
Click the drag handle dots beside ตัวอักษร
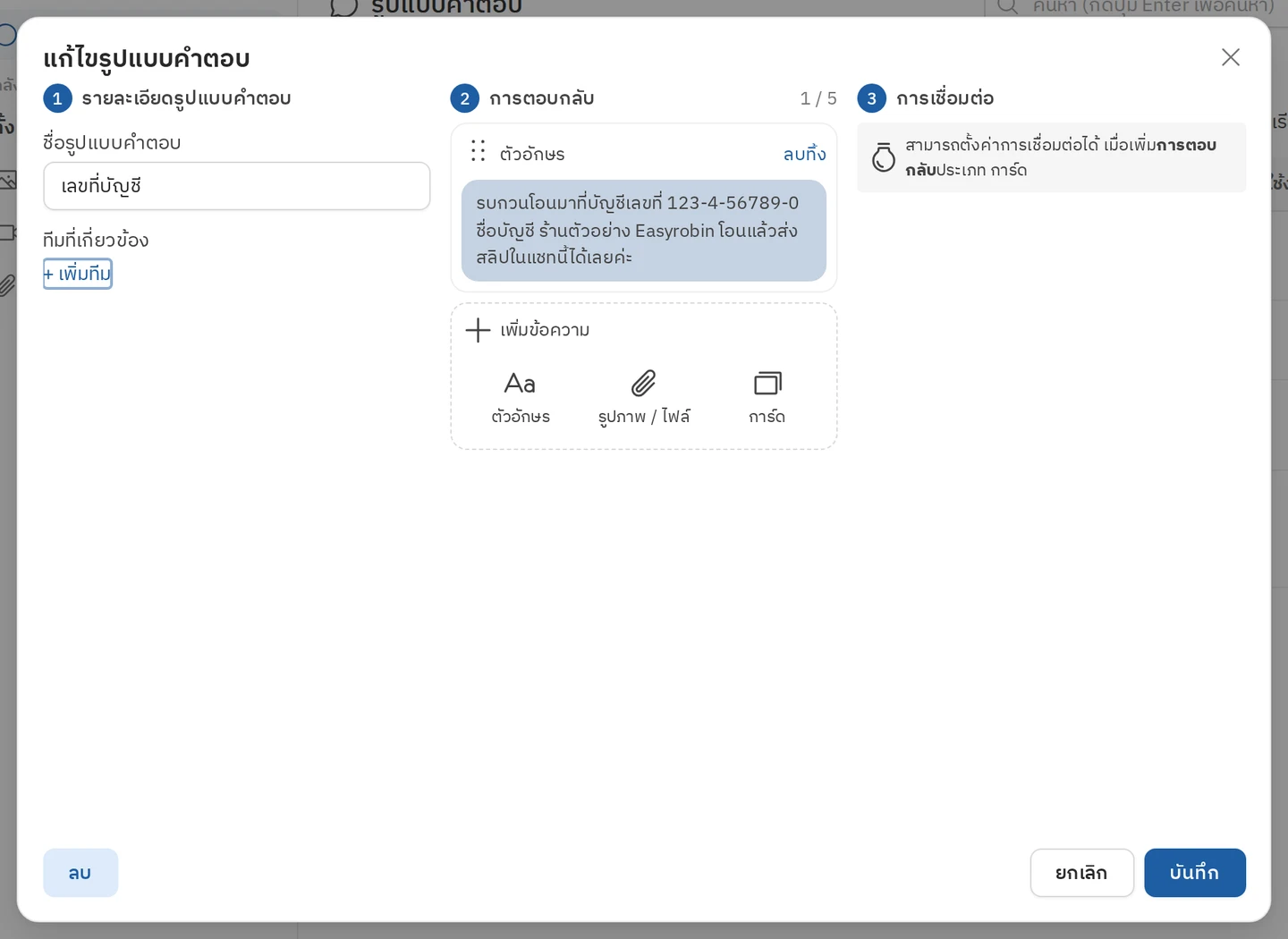[x=479, y=151]
